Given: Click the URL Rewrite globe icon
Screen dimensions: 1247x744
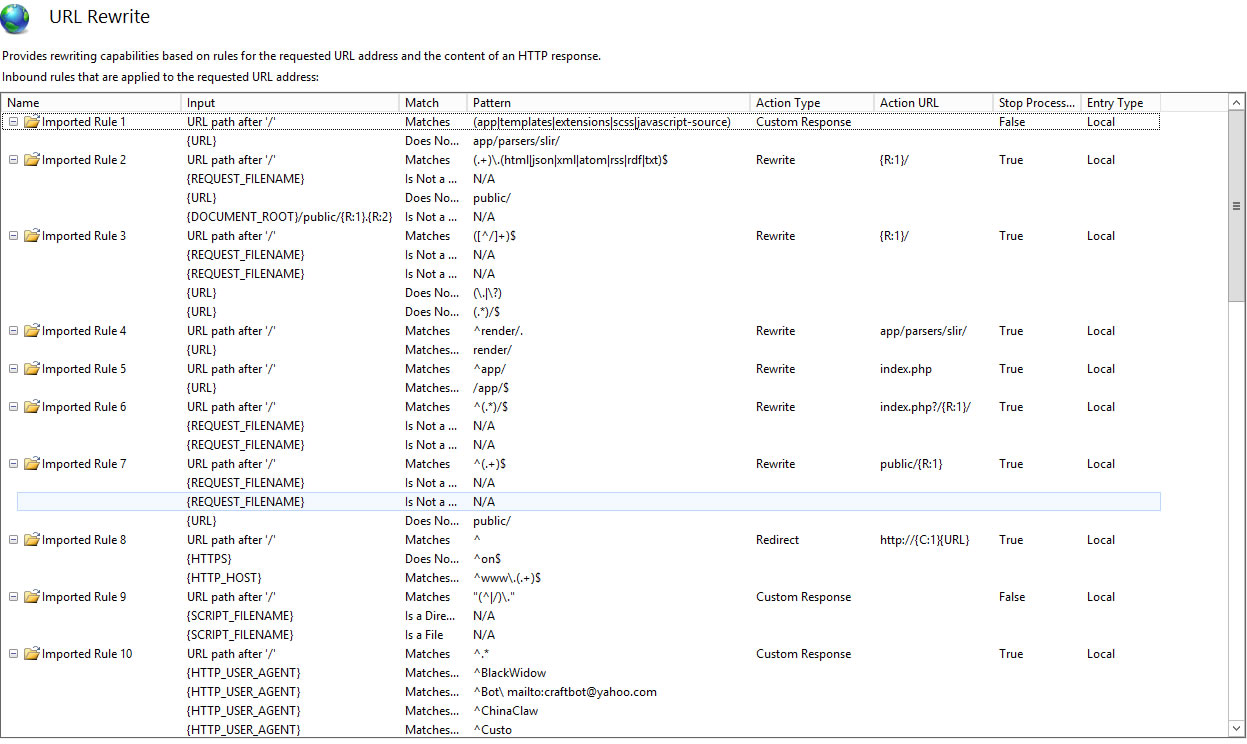Looking at the screenshot, I should [x=16, y=18].
